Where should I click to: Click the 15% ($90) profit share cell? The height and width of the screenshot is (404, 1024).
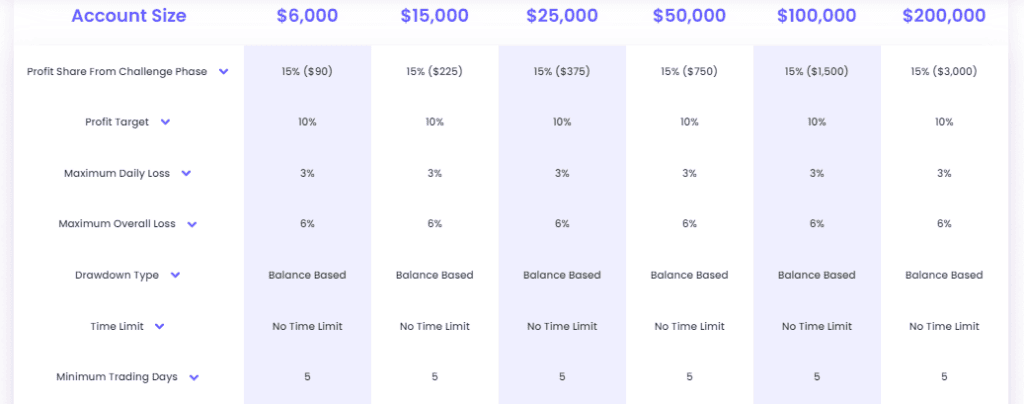(307, 71)
